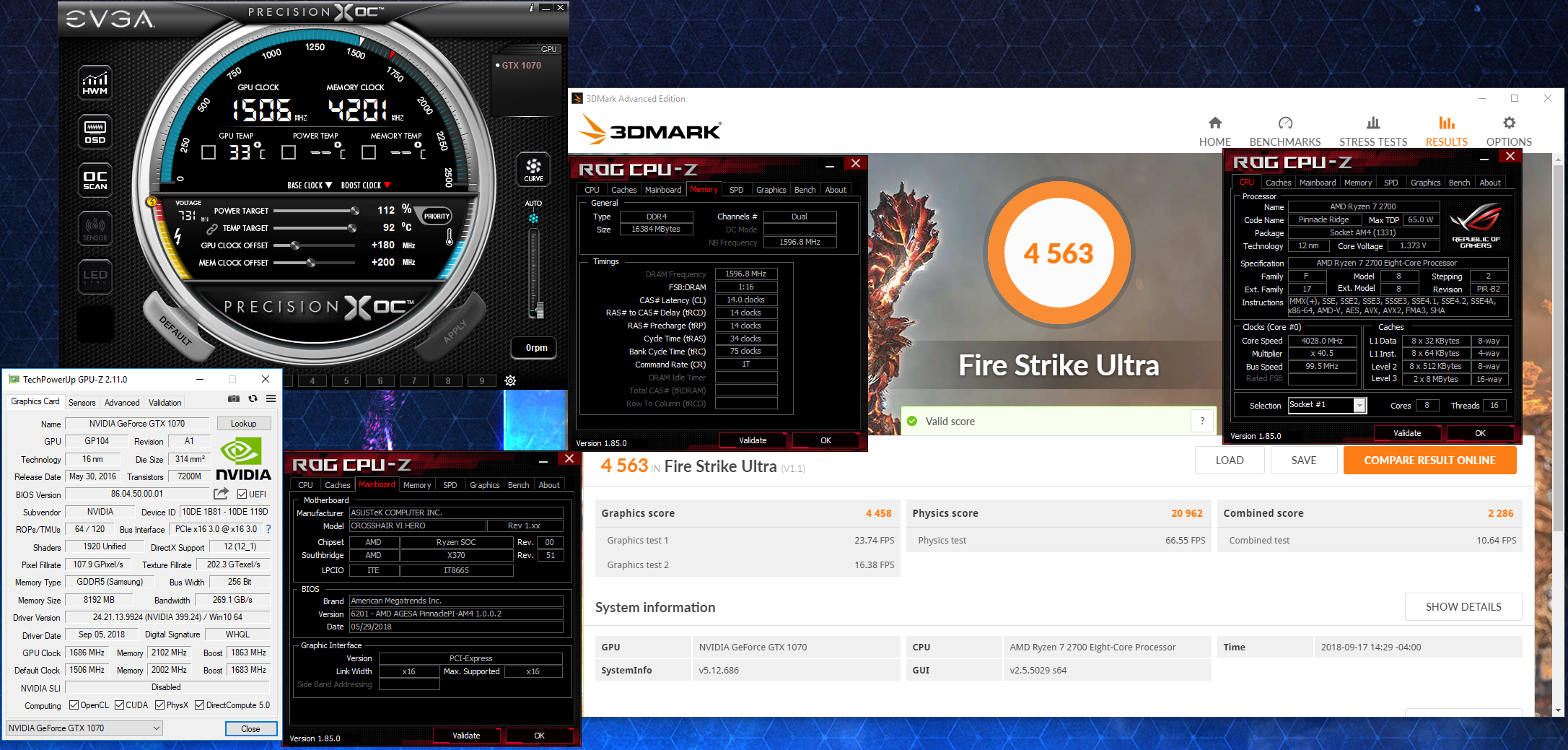Viewport: 1568px width, 750px height.
Task: Click the info icon in Precision XOC title bar
Action: [532, 7]
